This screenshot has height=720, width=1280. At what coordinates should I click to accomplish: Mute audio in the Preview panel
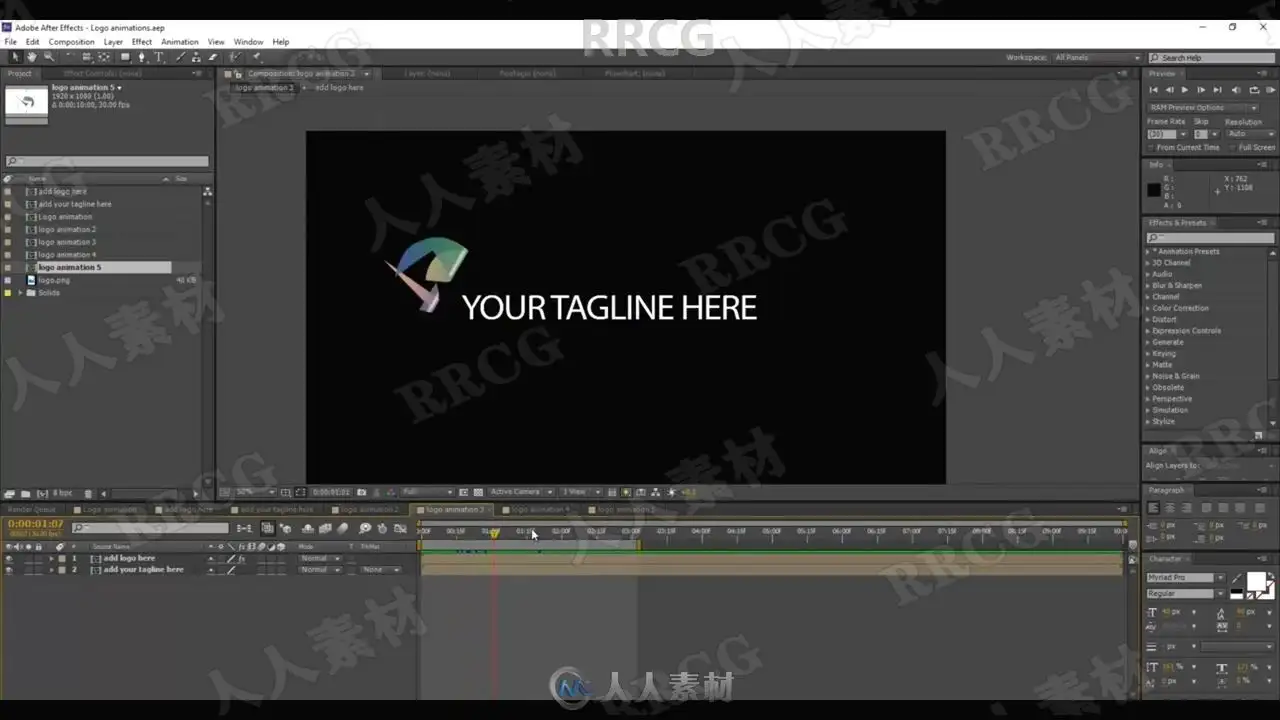(x=1236, y=90)
